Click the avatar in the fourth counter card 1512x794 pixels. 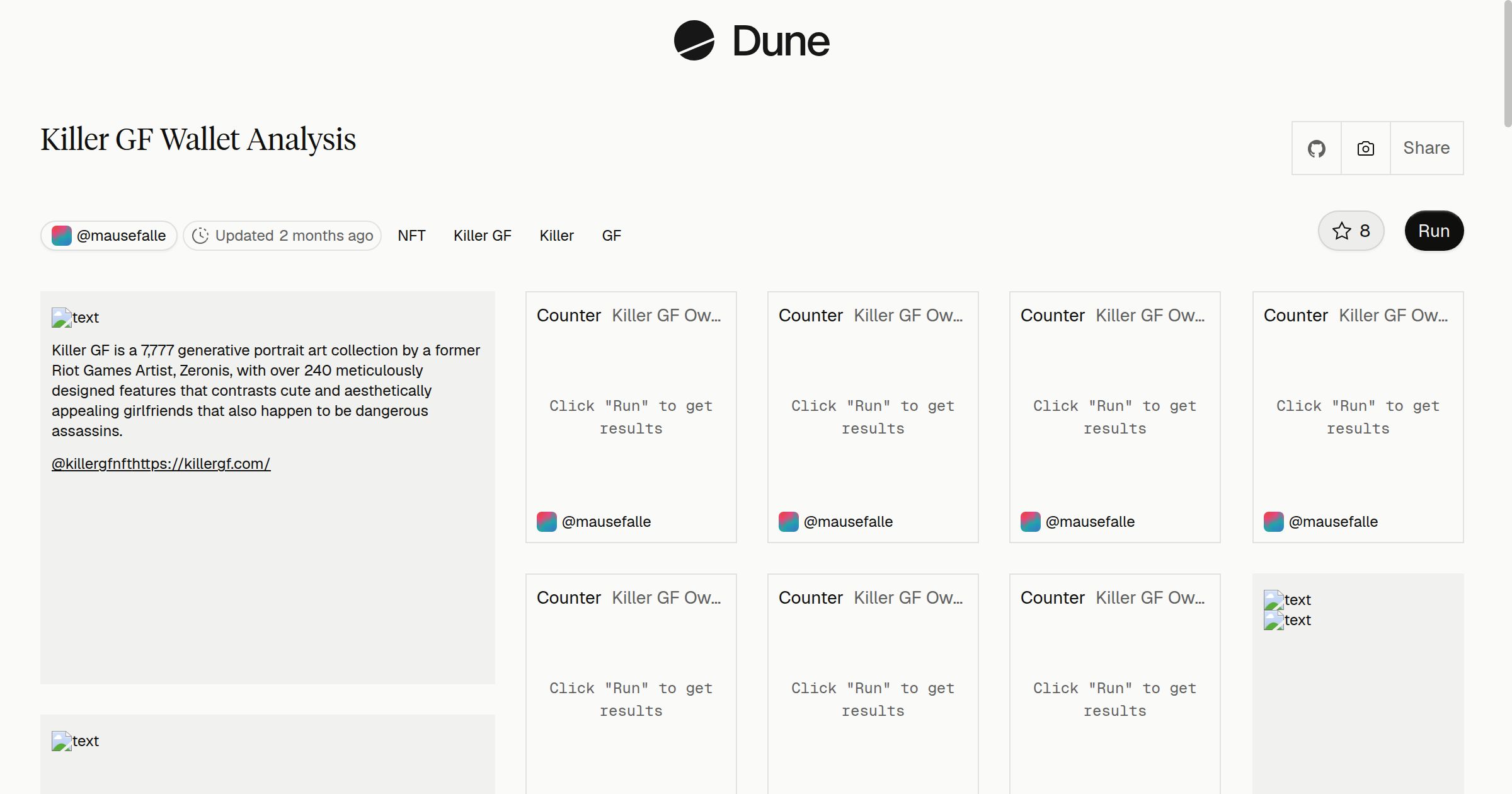(x=1273, y=522)
